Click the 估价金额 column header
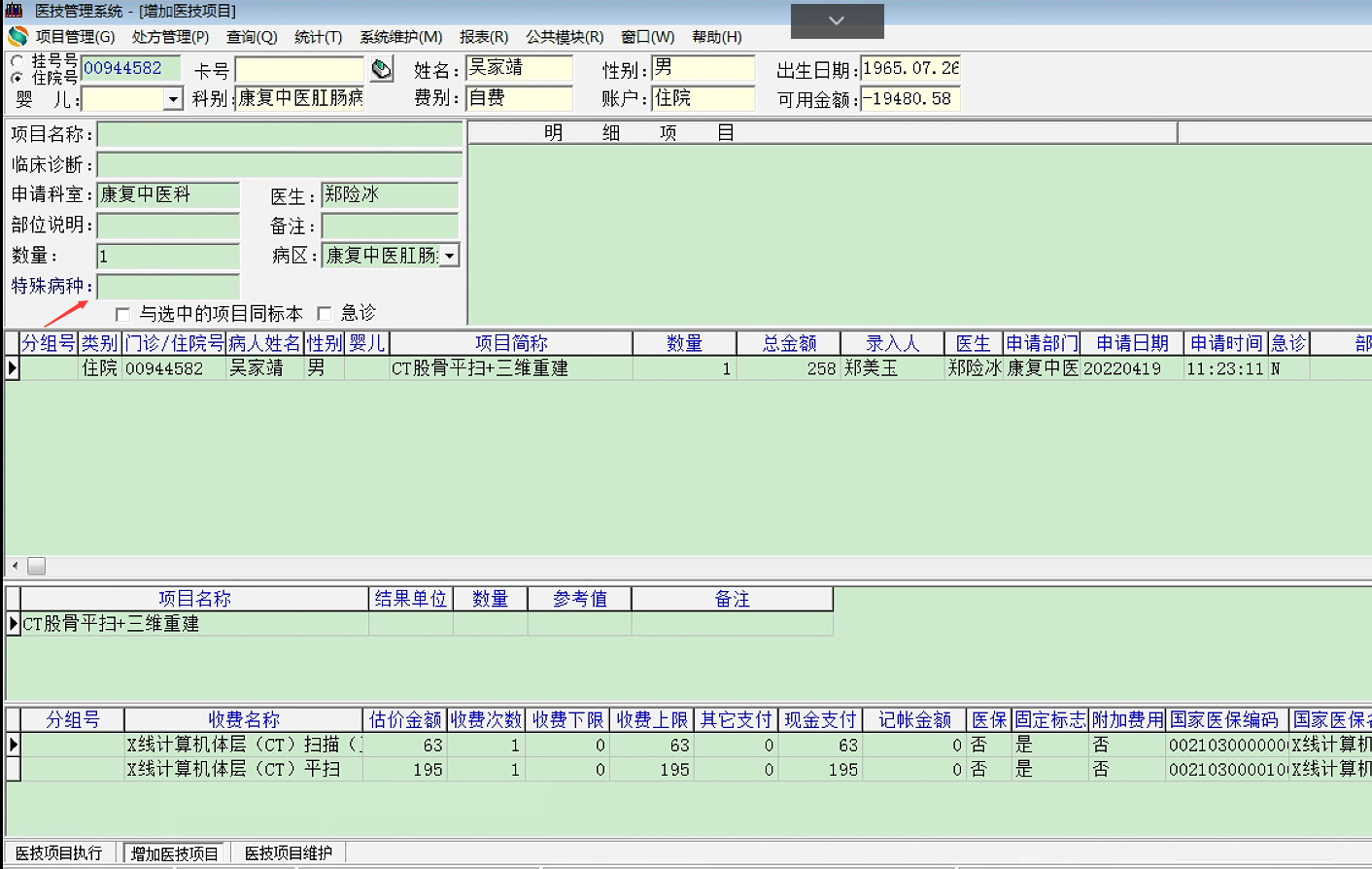1372x869 pixels. click(405, 719)
